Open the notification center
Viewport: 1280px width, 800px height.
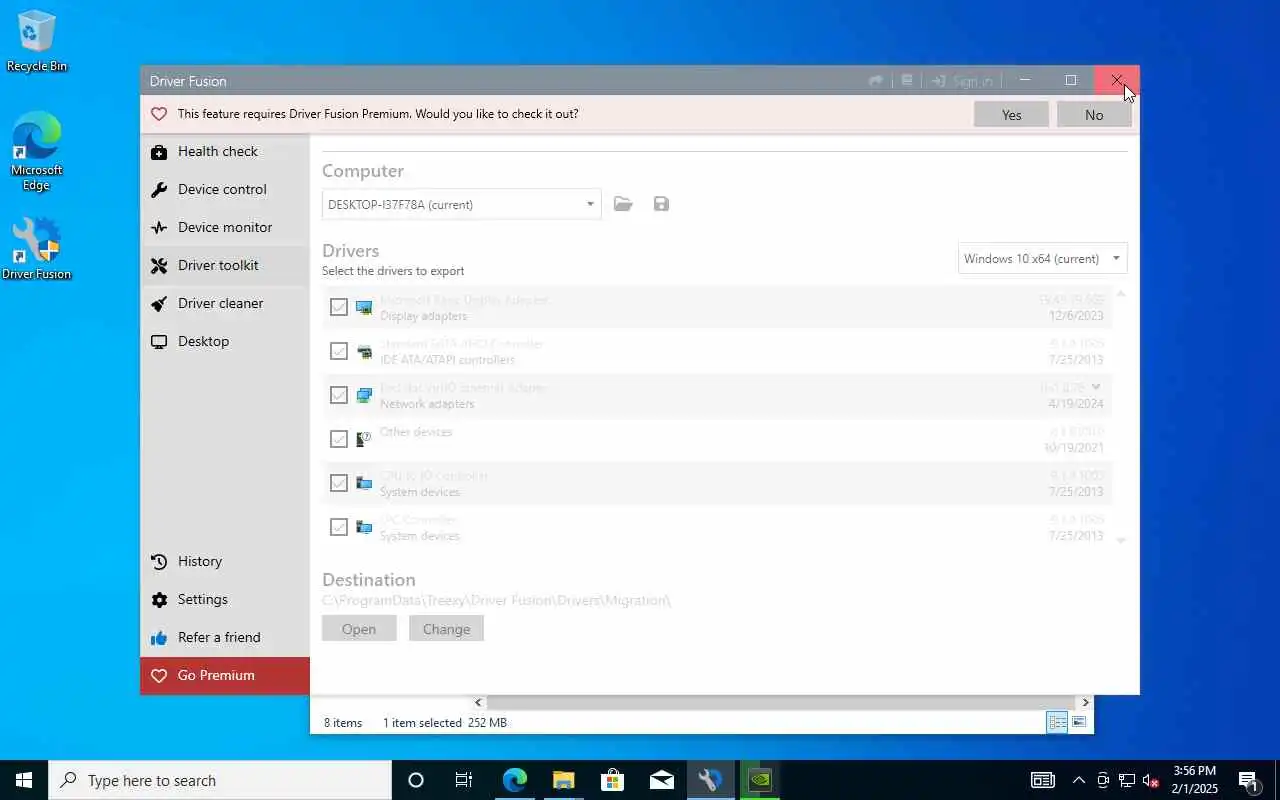tap(1249, 780)
